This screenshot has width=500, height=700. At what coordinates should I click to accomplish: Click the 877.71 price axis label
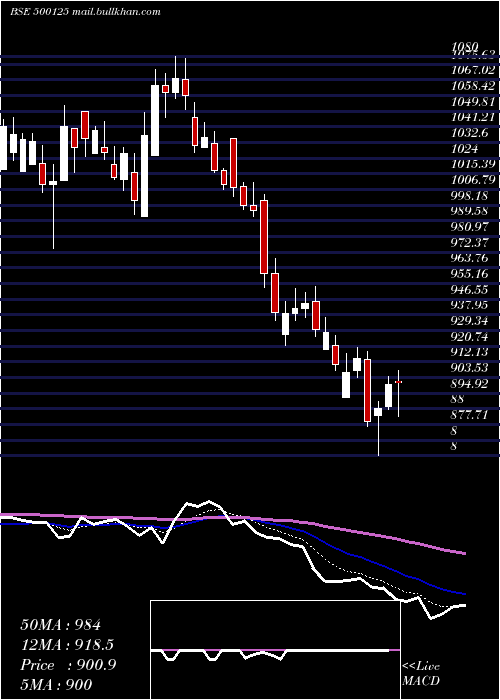coord(470,414)
